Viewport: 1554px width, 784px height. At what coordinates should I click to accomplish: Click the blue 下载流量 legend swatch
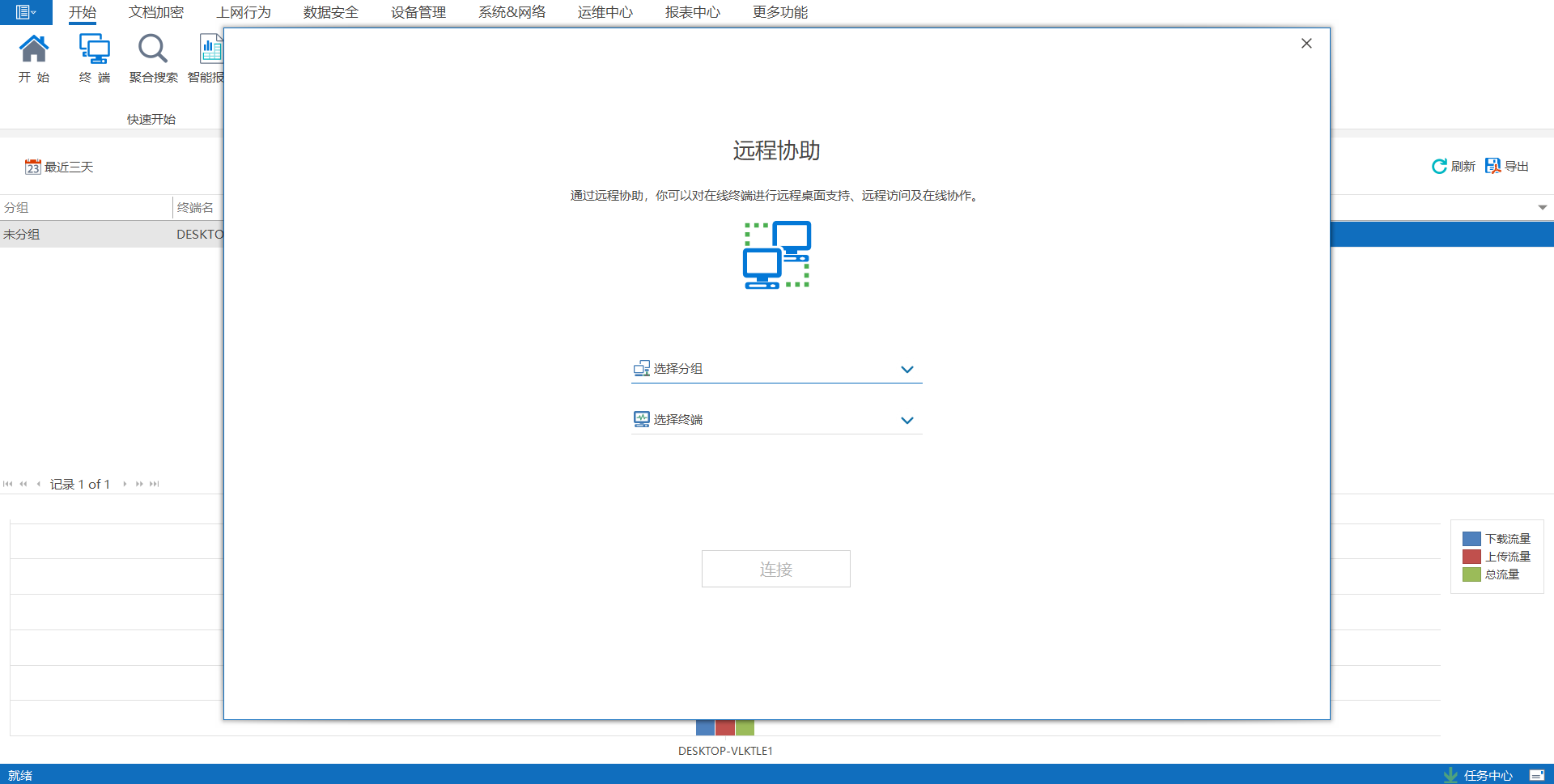(1471, 539)
